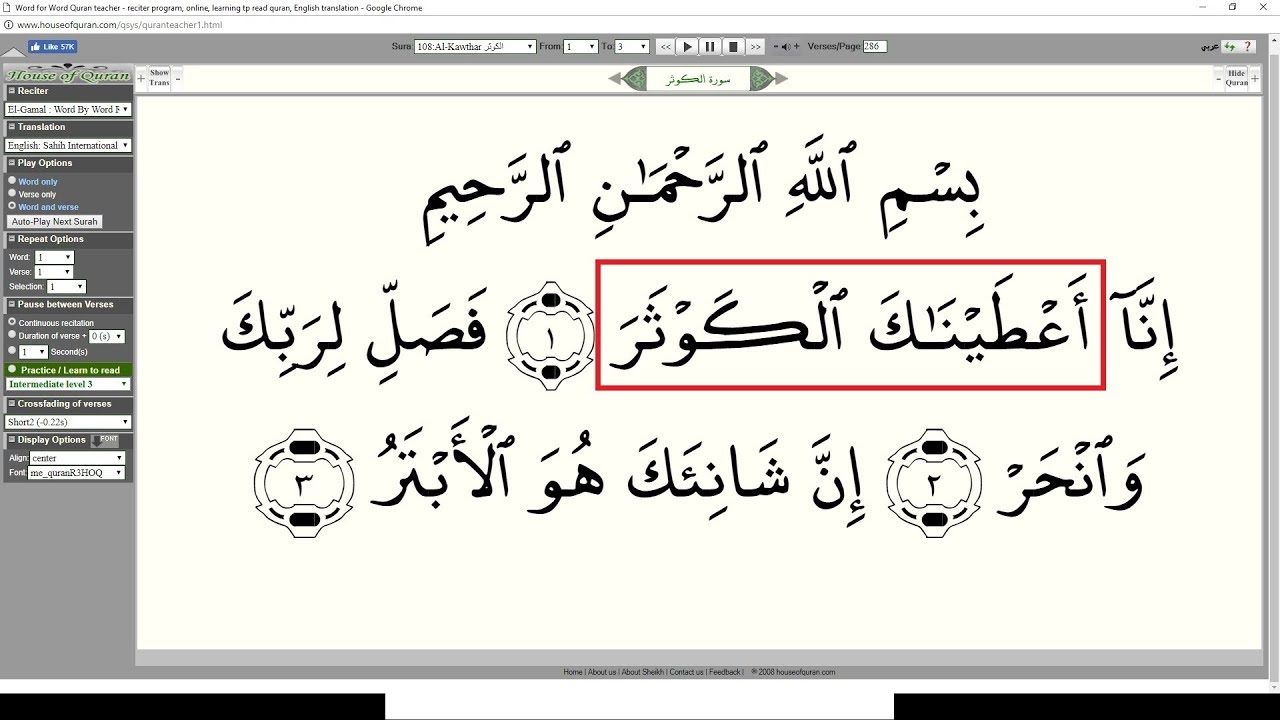Go to previous surah arrow in banner
This screenshot has height=720, width=1280.
pyautogui.click(x=614, y=79)
